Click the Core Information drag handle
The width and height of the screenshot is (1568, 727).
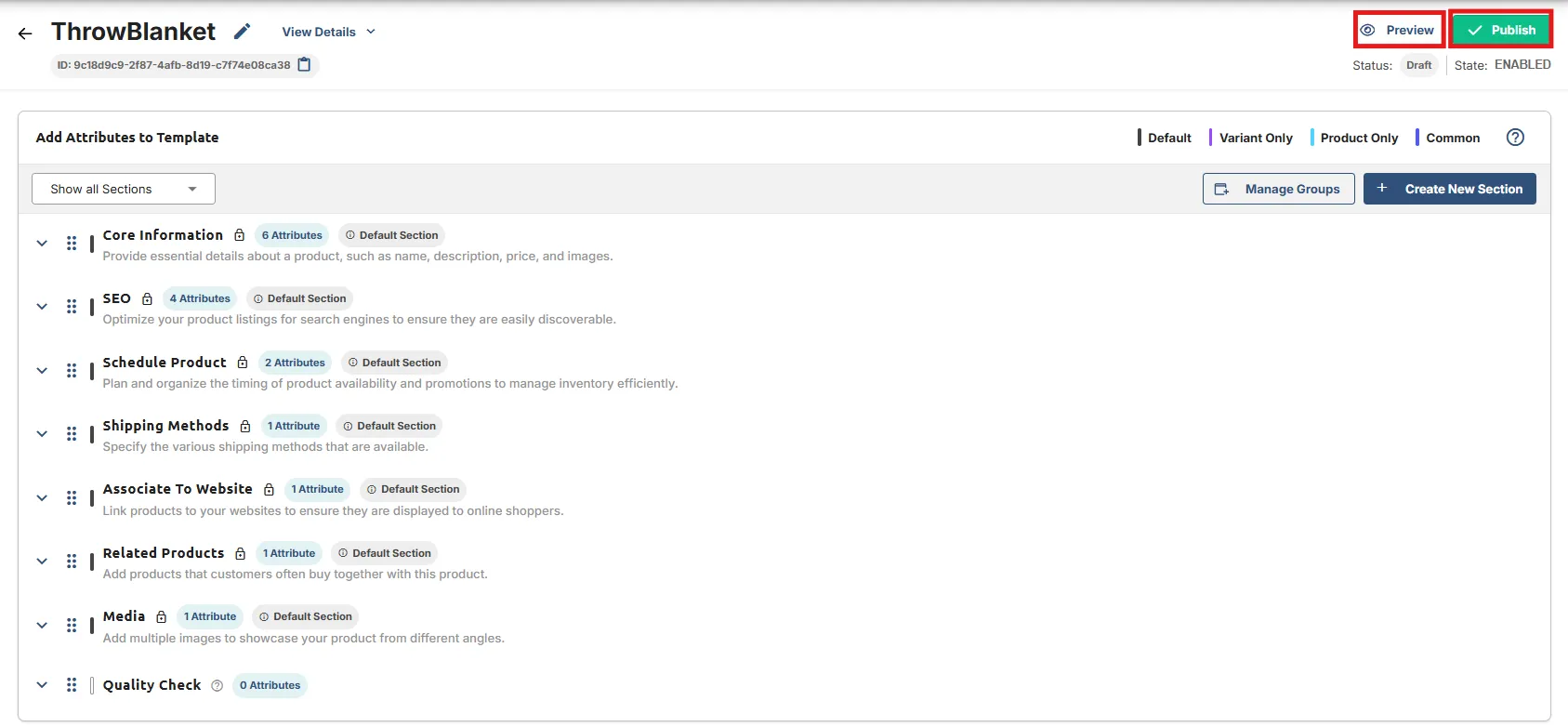pyautogui.click(x=72, y=244)
